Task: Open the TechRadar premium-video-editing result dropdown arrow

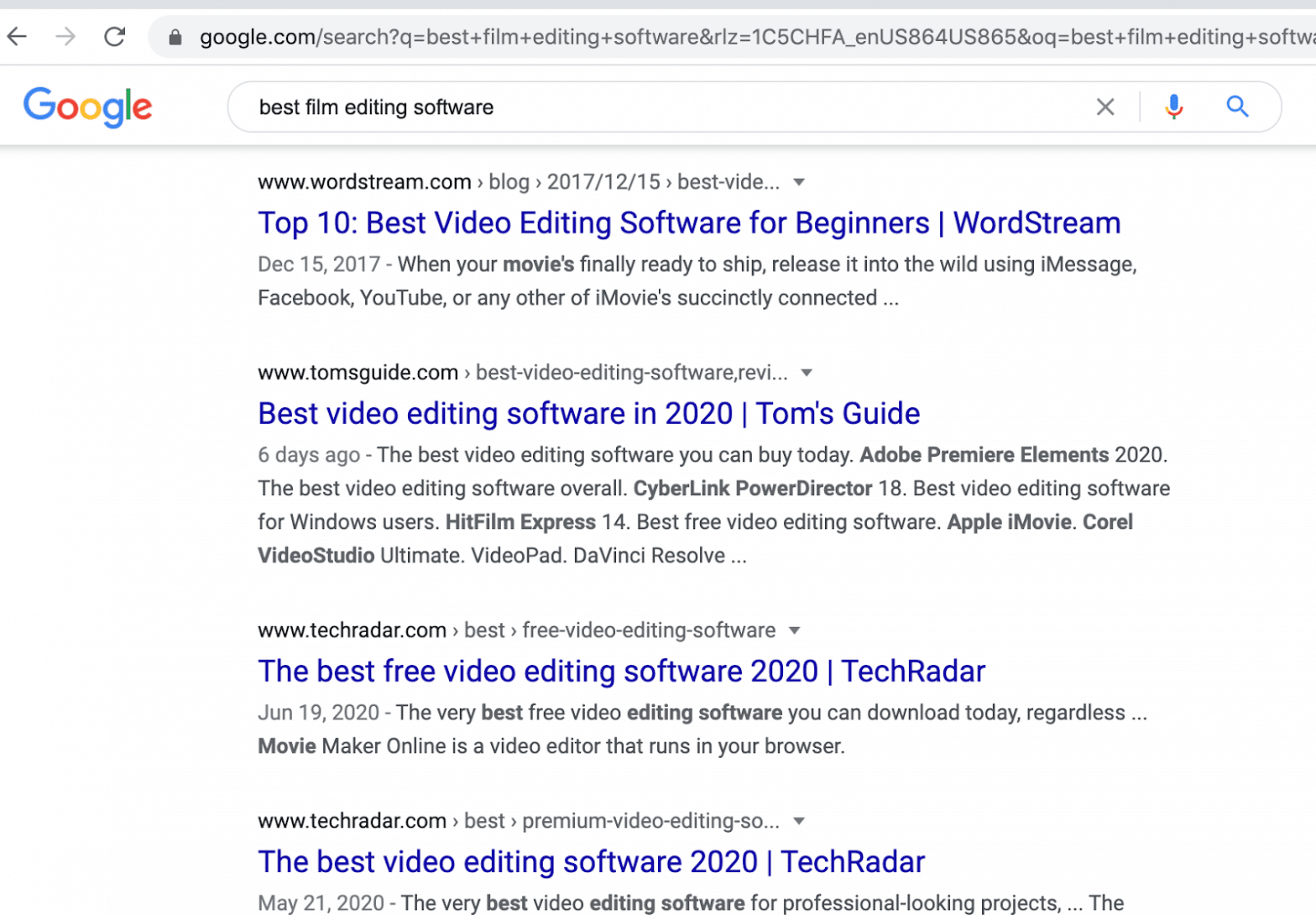Action: (x=799, y=821)
